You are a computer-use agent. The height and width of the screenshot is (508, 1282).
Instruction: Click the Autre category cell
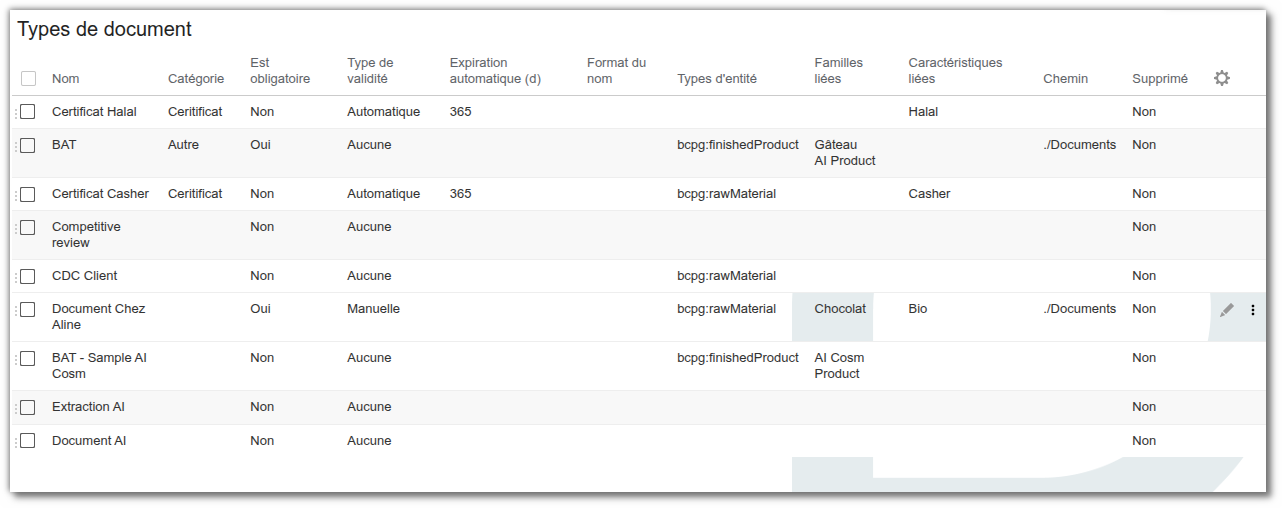[183, 145]
